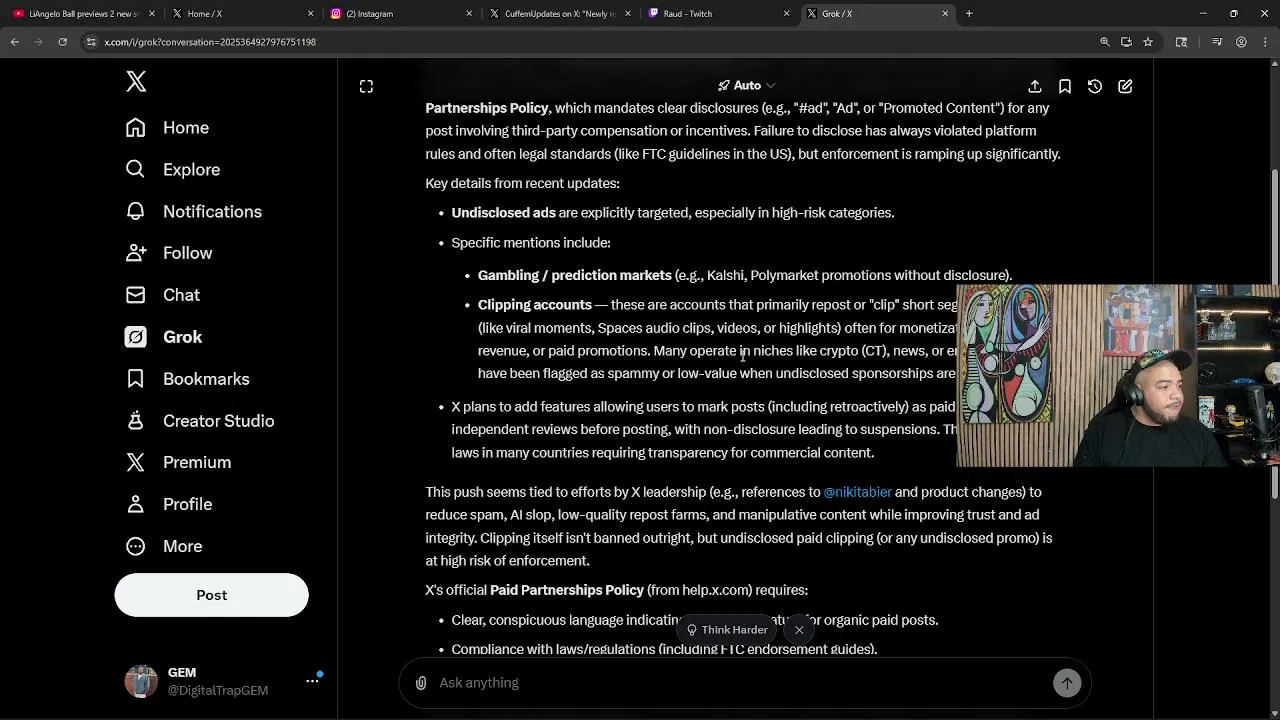Open Explore from the sidebar

(x=172, y=170)
